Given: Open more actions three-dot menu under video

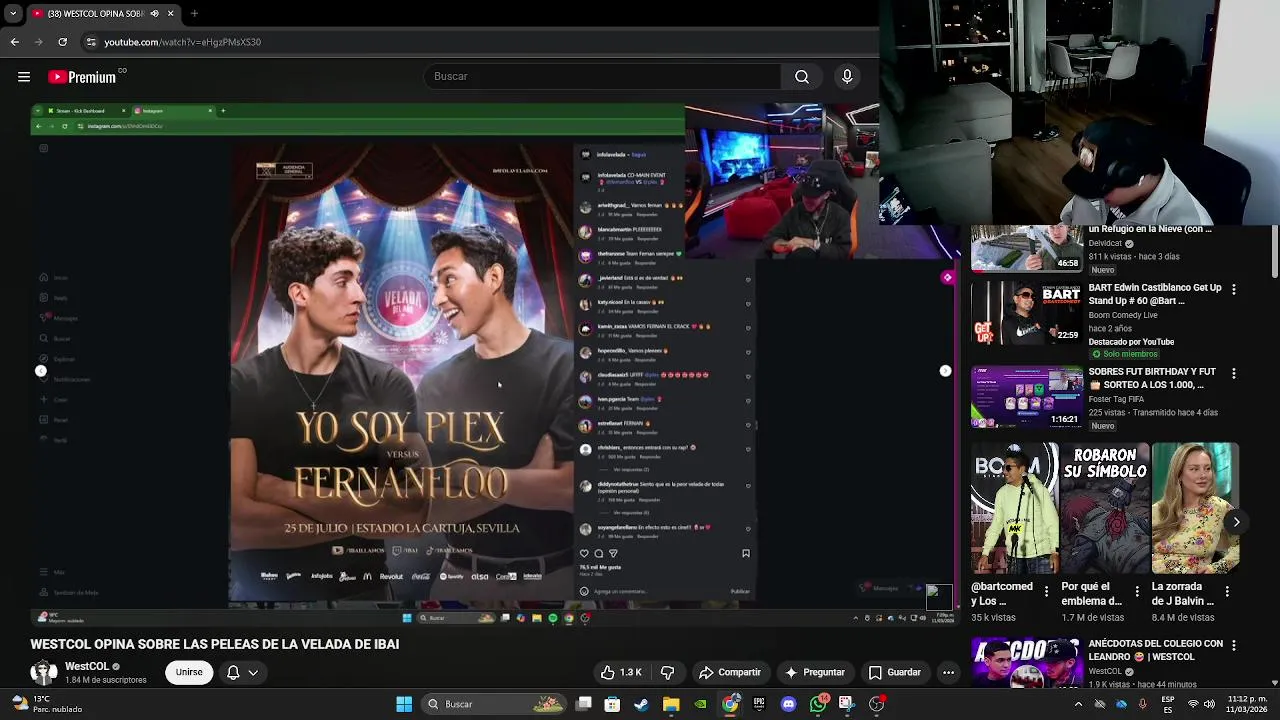Looking at the screenshot, I should tap(948, 672).
